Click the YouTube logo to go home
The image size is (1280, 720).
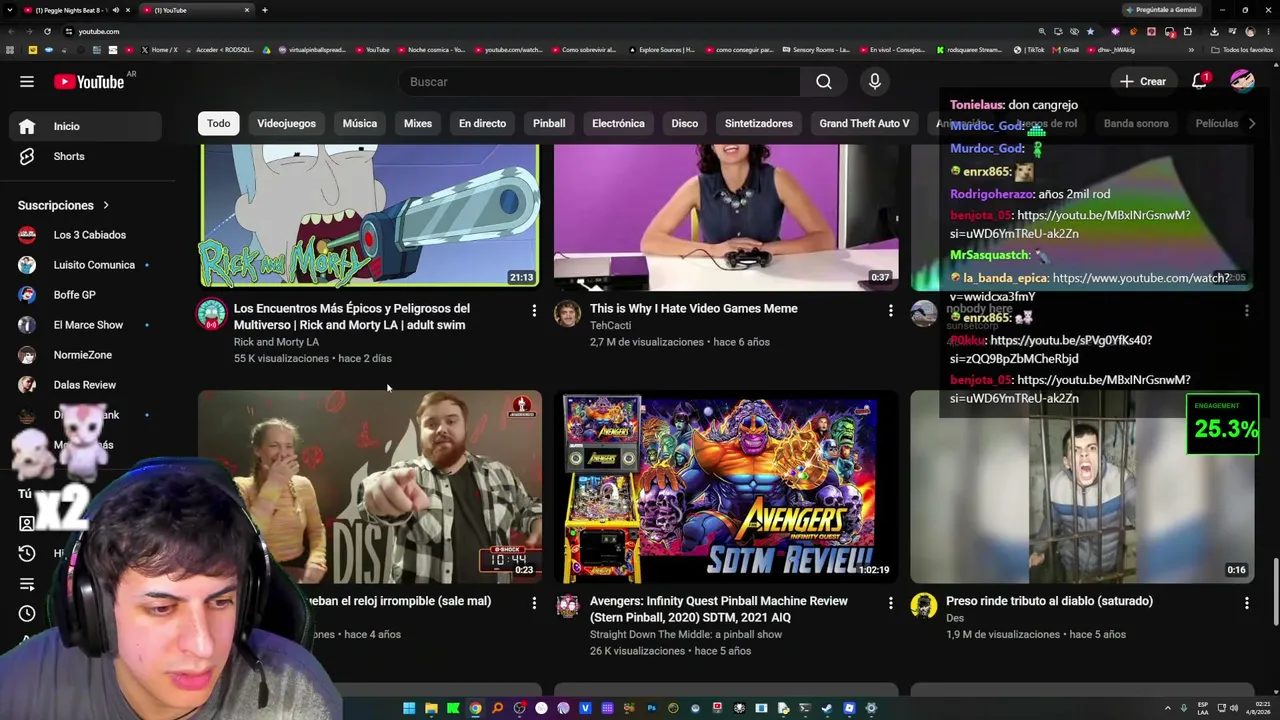[89, 82]
